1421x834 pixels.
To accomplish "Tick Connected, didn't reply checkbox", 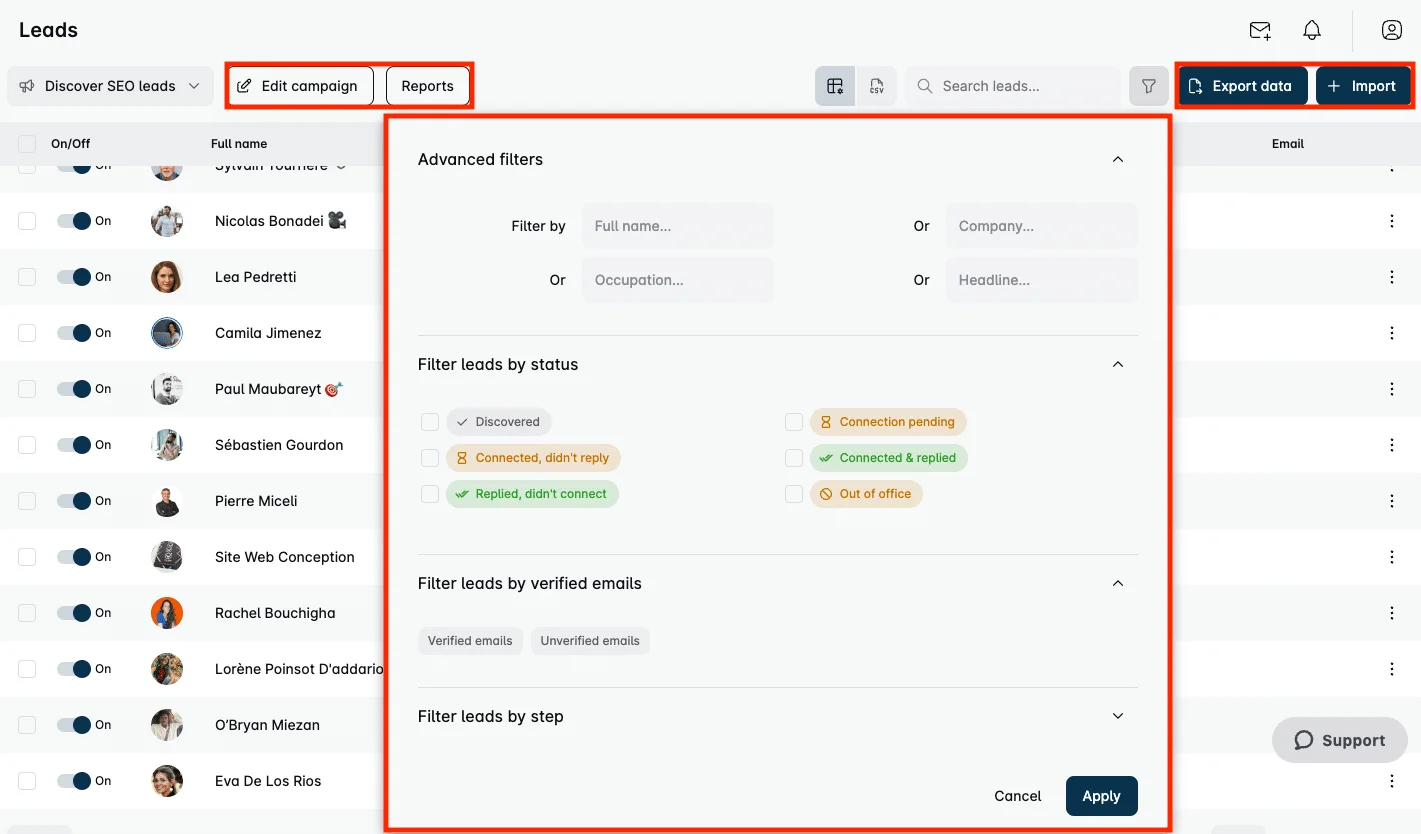I will pyautogui.click(x=430, y=458).
